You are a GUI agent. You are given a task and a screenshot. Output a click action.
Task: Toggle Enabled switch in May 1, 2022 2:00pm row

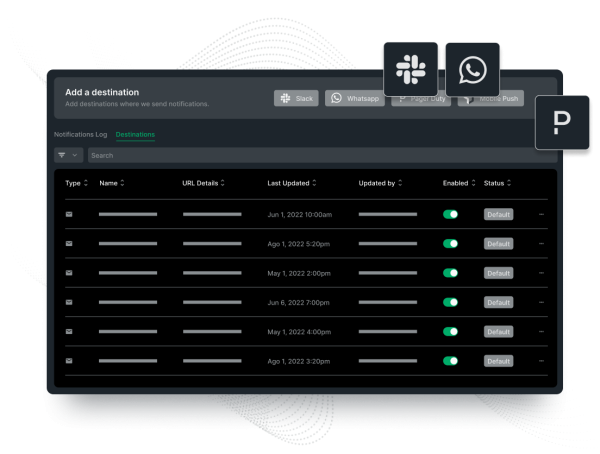450,273
